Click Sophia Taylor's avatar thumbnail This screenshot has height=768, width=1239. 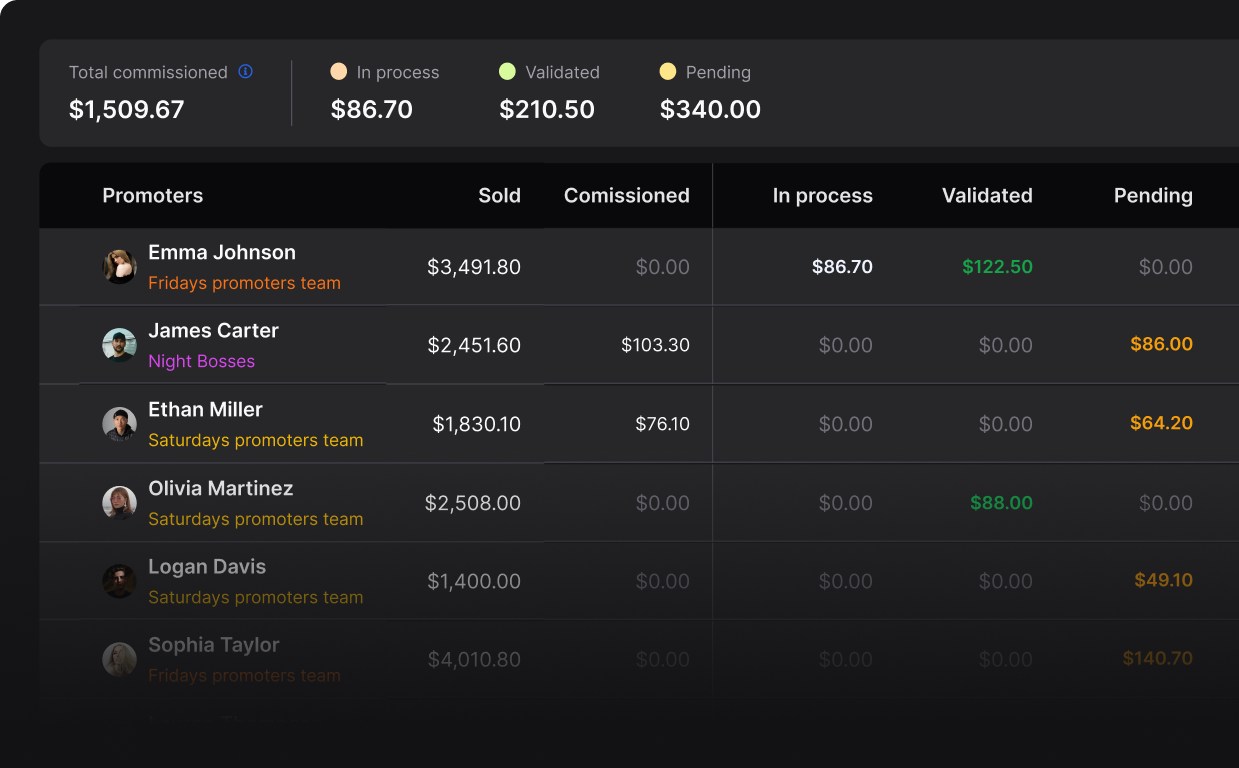pos(119,659)
